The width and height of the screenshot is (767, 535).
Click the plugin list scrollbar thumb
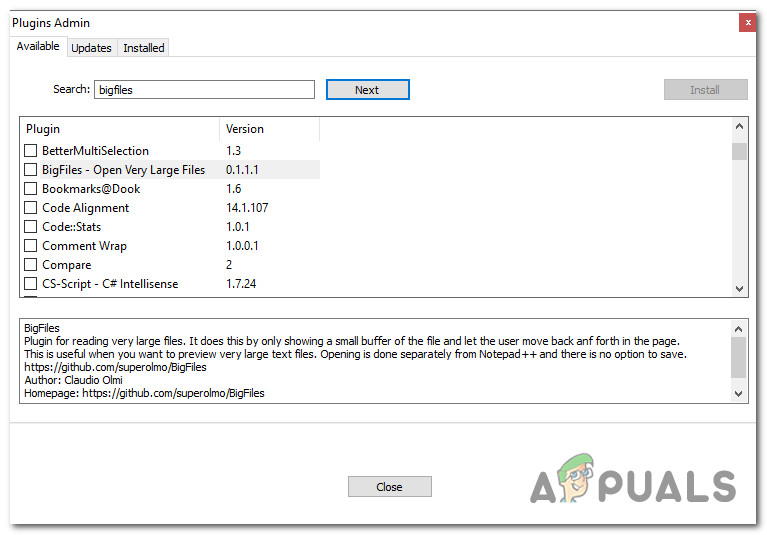[x=739, y=151]
